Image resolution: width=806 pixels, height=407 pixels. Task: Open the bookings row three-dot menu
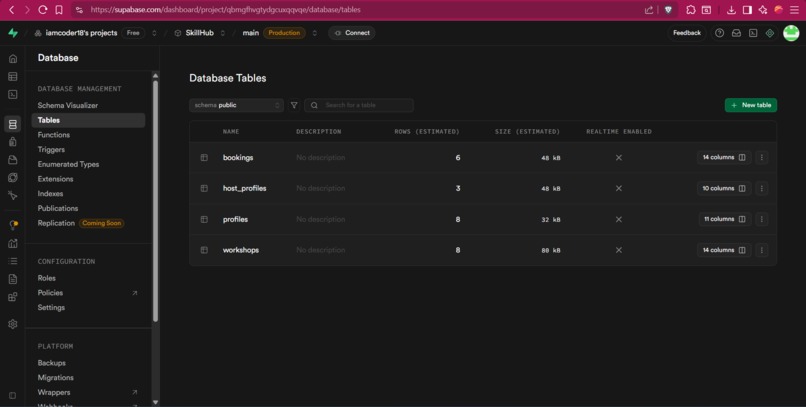(x=762, y=158)
